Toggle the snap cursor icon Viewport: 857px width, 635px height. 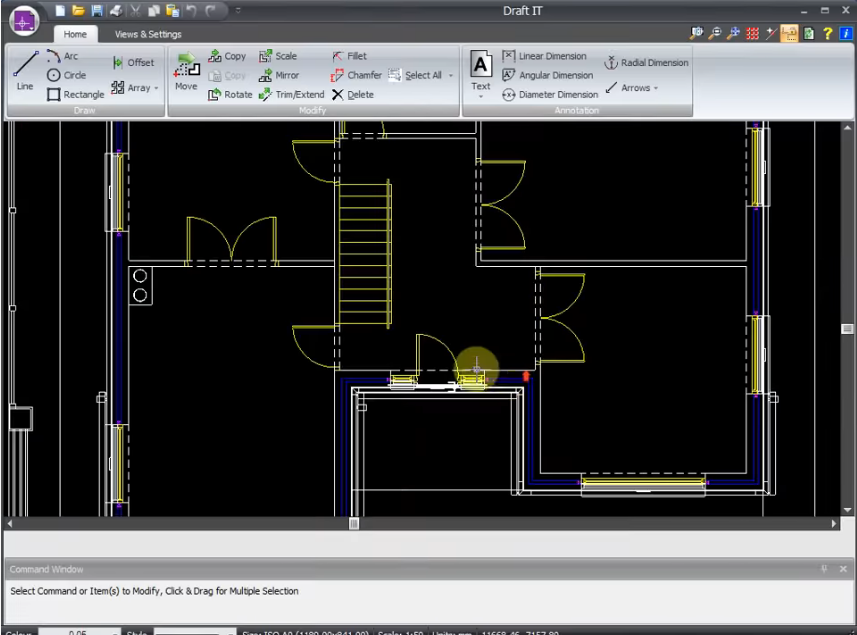771,34
